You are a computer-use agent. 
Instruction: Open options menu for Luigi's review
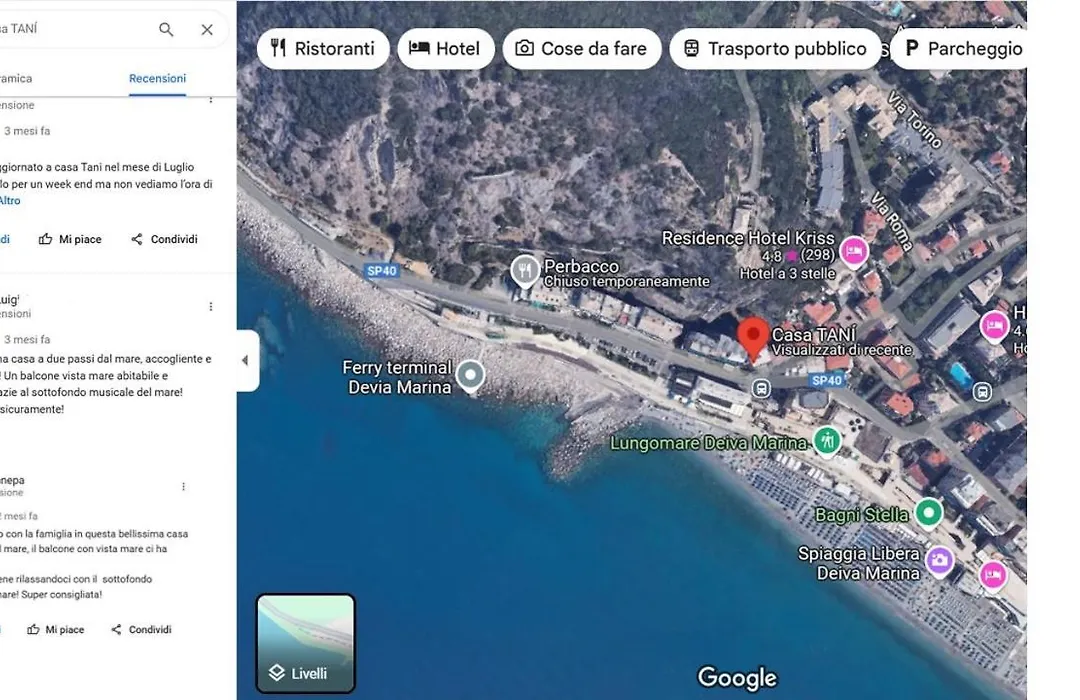tap(211, 307)
